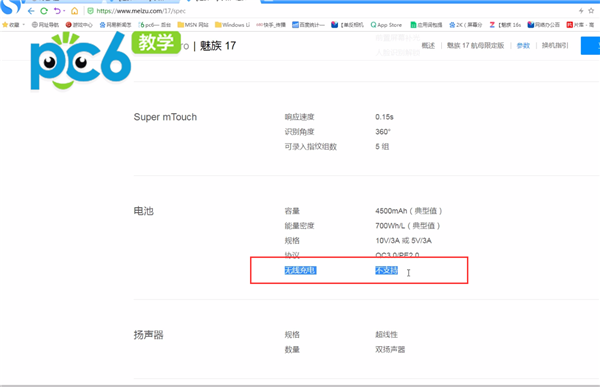Open the 魅族 16s bookmark
This screenshot has width=600, height=387.
[505, 24]
